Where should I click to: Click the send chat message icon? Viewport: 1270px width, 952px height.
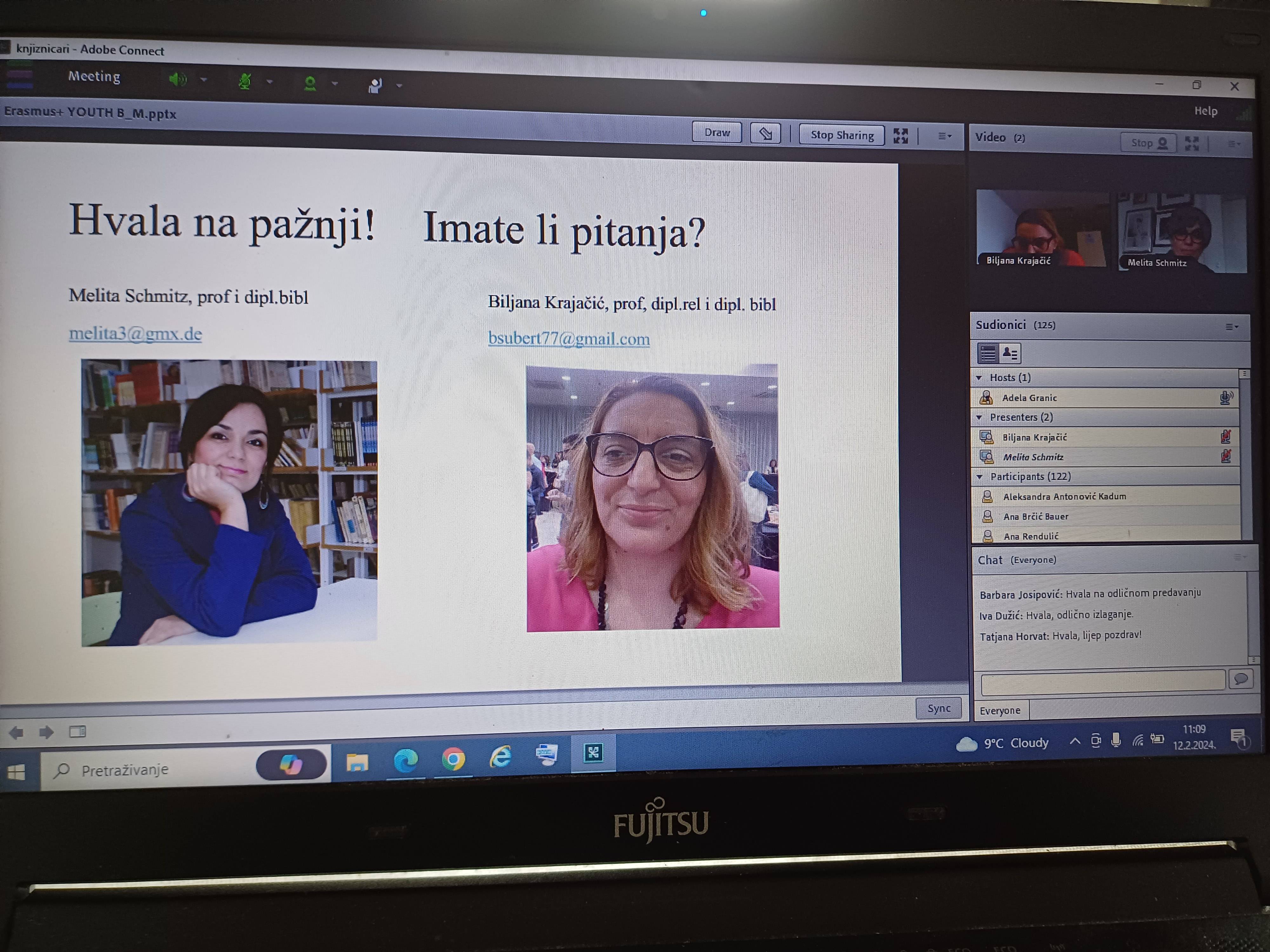(x=1240, y=679)
